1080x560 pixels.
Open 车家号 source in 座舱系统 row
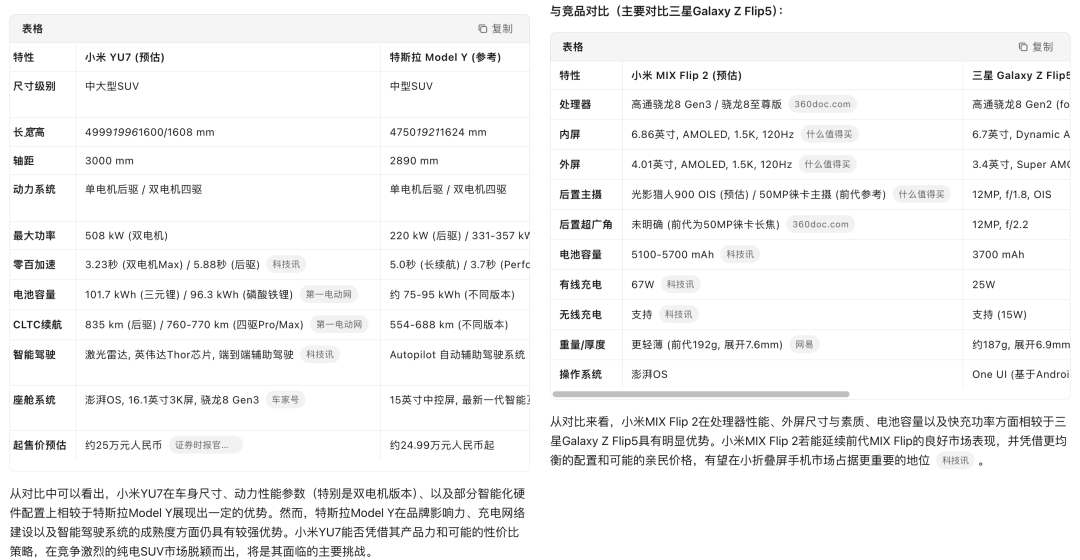(x=285, y=400)
